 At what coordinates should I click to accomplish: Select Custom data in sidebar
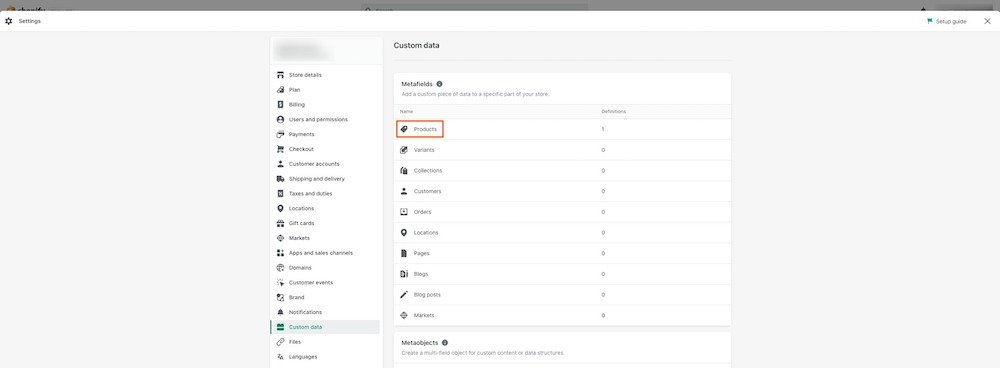(325, 327)
